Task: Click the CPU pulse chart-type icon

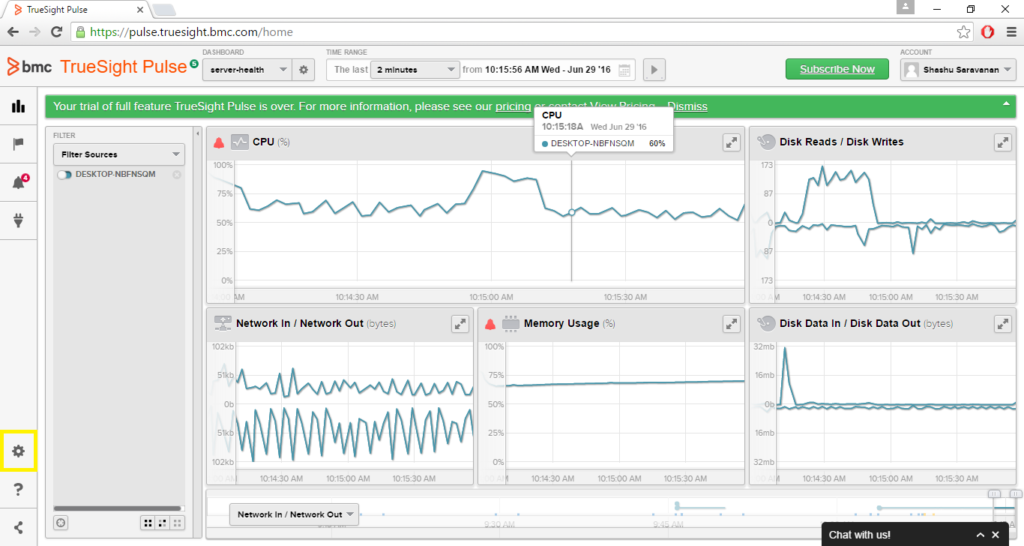Action: coord(240,142)
